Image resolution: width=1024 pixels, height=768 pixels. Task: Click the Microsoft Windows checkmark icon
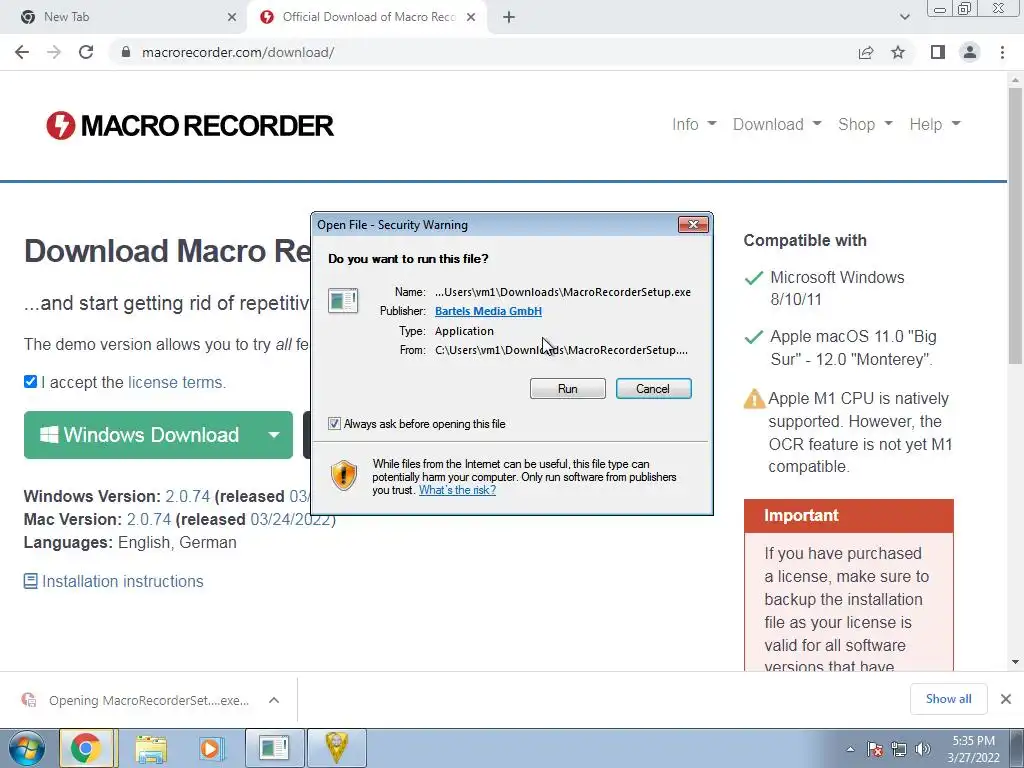pyautogui.click(x=754, y=278)
